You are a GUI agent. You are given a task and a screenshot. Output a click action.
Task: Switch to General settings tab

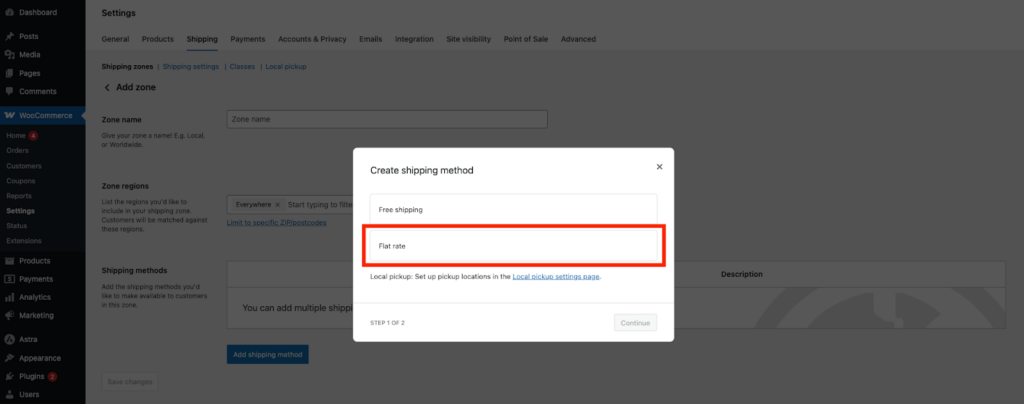115,39
